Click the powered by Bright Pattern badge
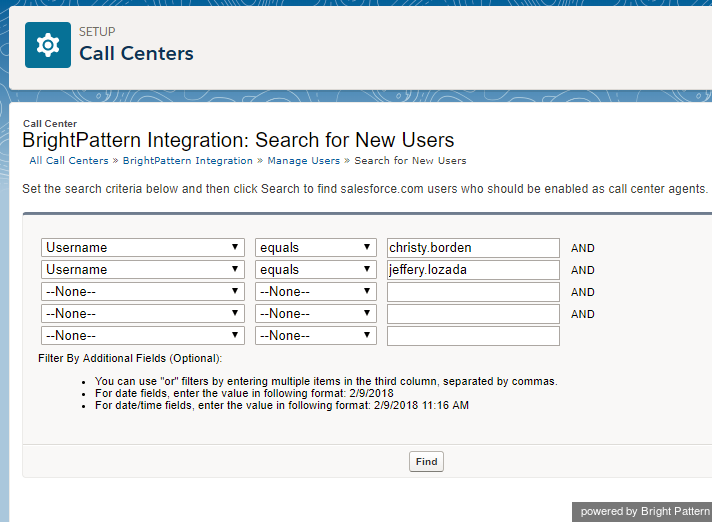Image resolution: width=712 pixels, height=522 pixels. coord(642,512)
